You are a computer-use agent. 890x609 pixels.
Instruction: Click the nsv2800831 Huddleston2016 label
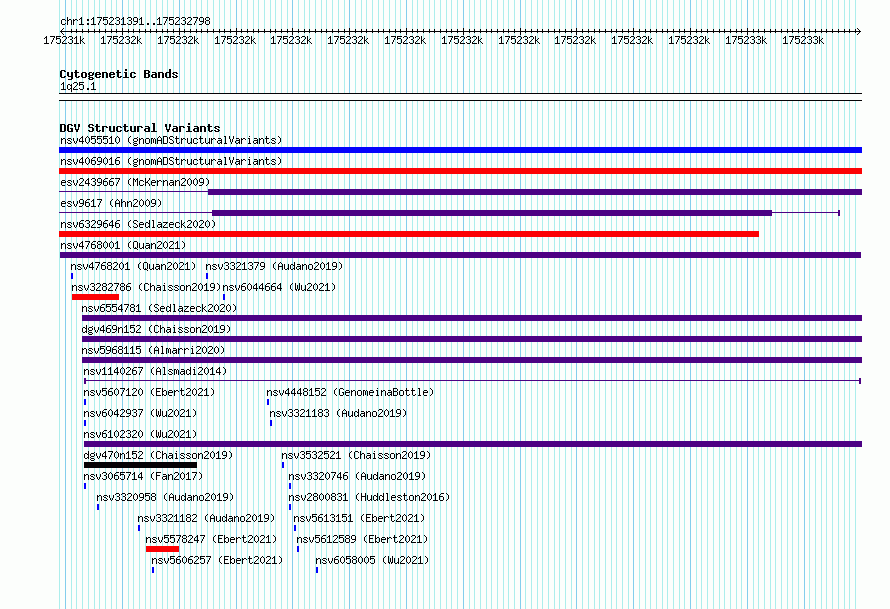pos(369,497)
